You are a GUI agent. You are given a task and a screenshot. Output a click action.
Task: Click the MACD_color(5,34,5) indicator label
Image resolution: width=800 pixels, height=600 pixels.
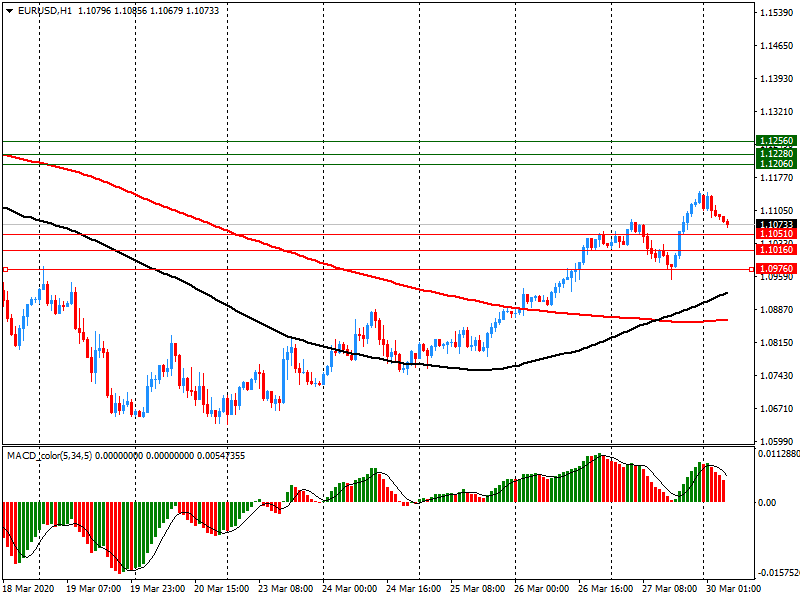pyautogui.click(x=49, y=456)
